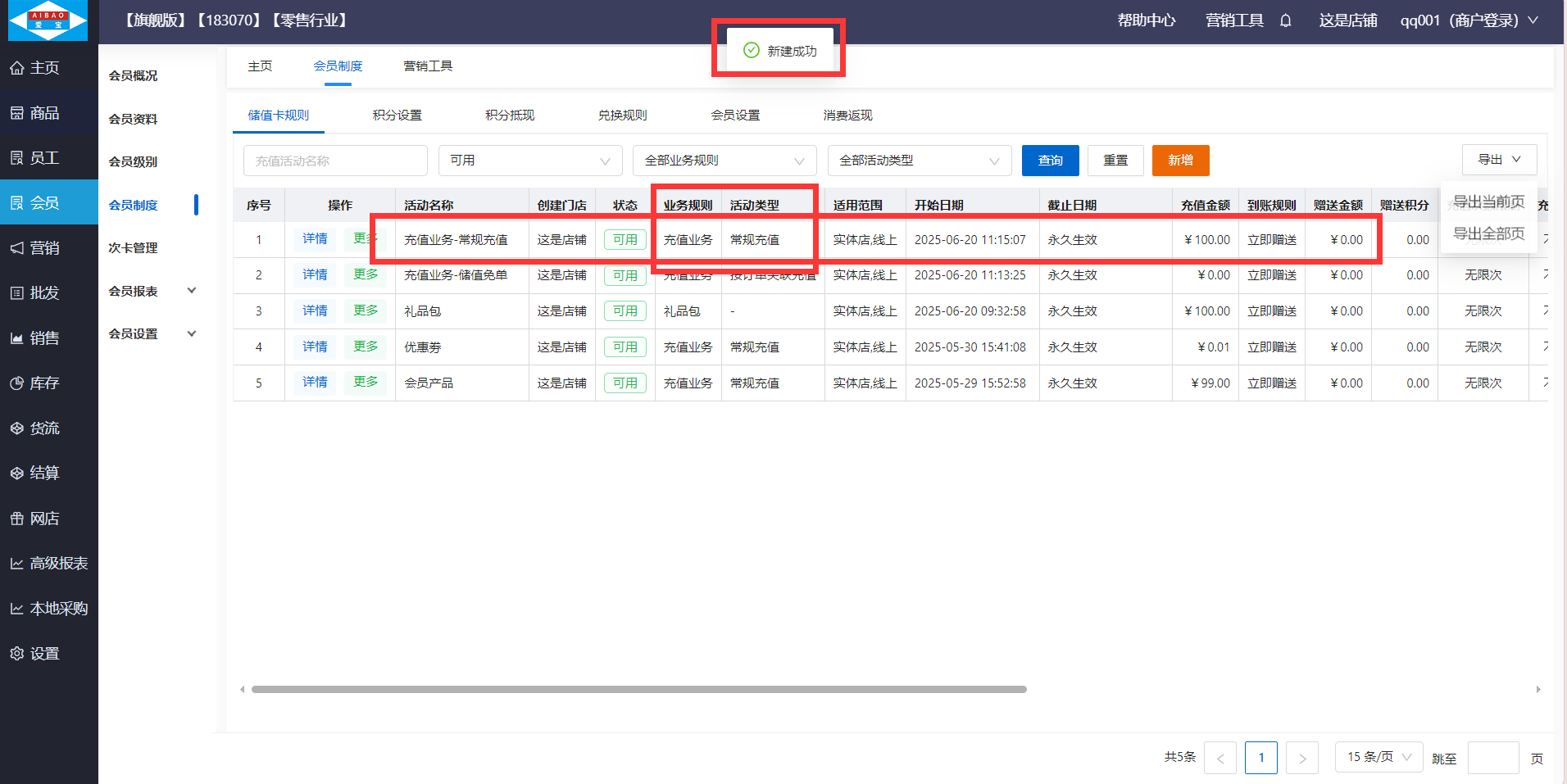Click the AIBAO logo
Image resolution: width=1567 pixels, height=784 pixels.
48,20
